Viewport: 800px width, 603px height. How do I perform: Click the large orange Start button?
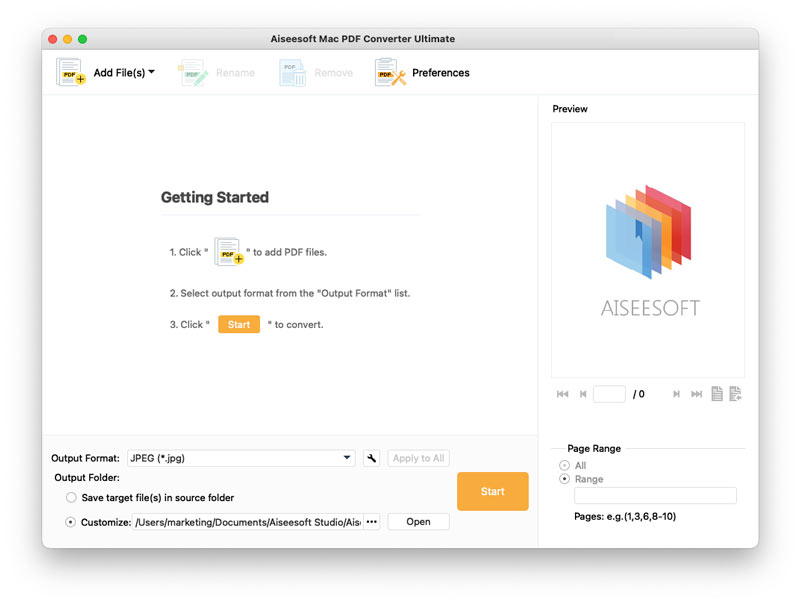click(x=492, y=491)
